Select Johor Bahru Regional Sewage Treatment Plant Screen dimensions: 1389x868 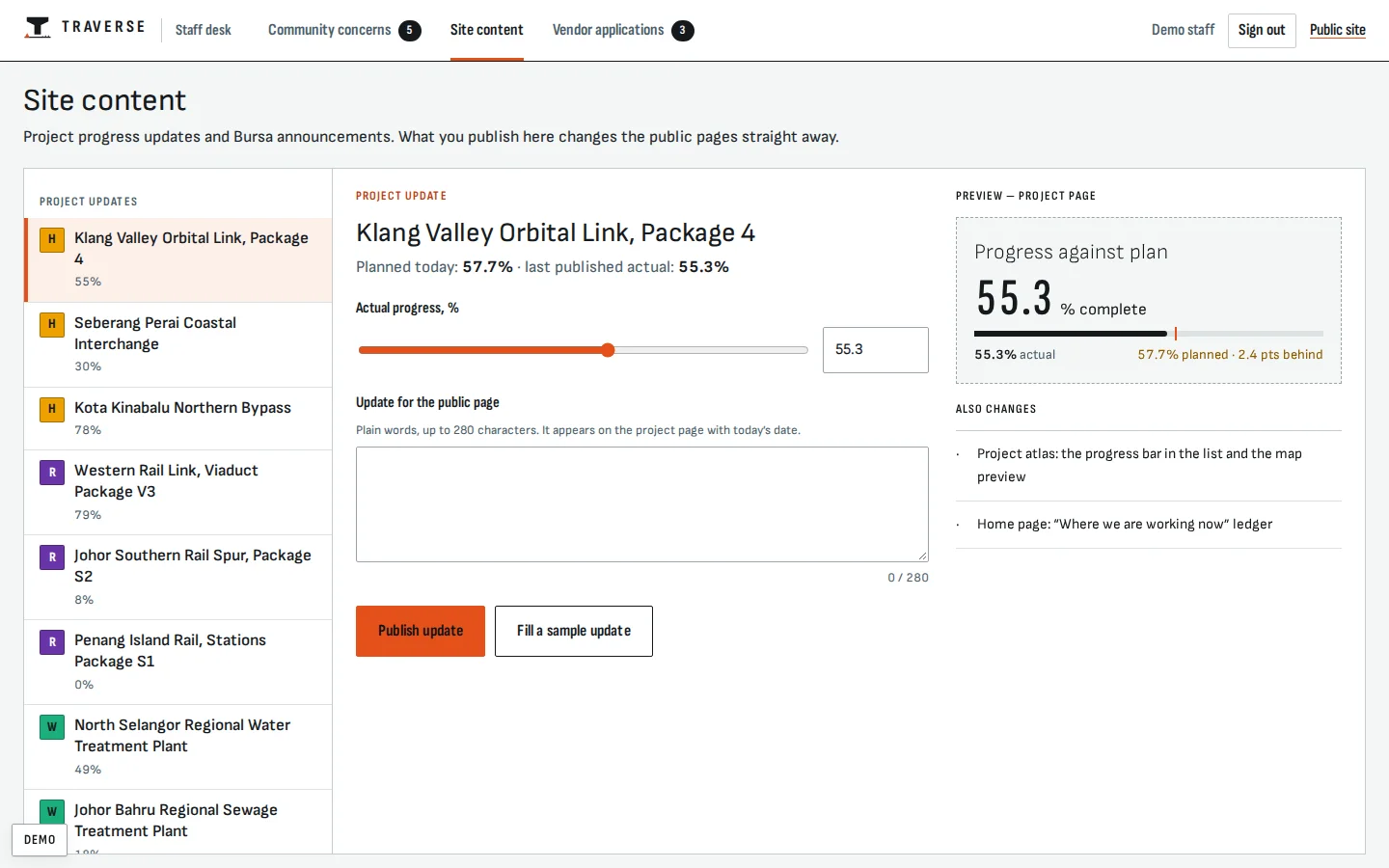pos(178,822)
